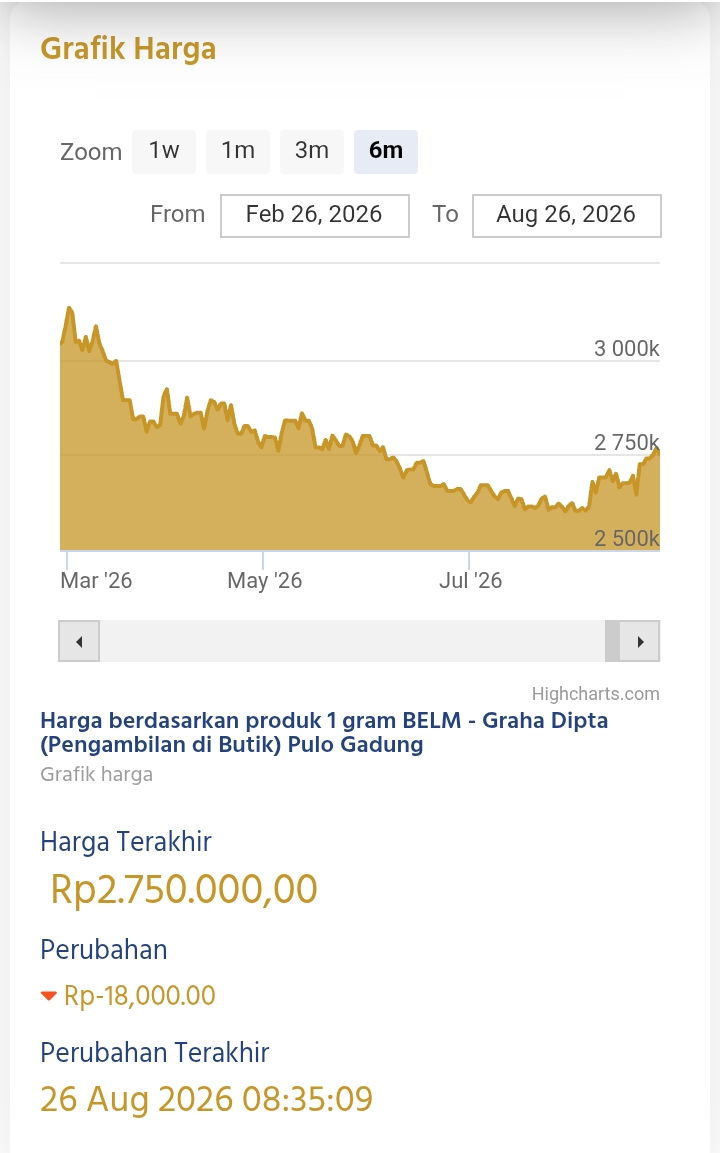Click the chart peak near early March
Screen dimensions: 720x1153
coord(70,309)
